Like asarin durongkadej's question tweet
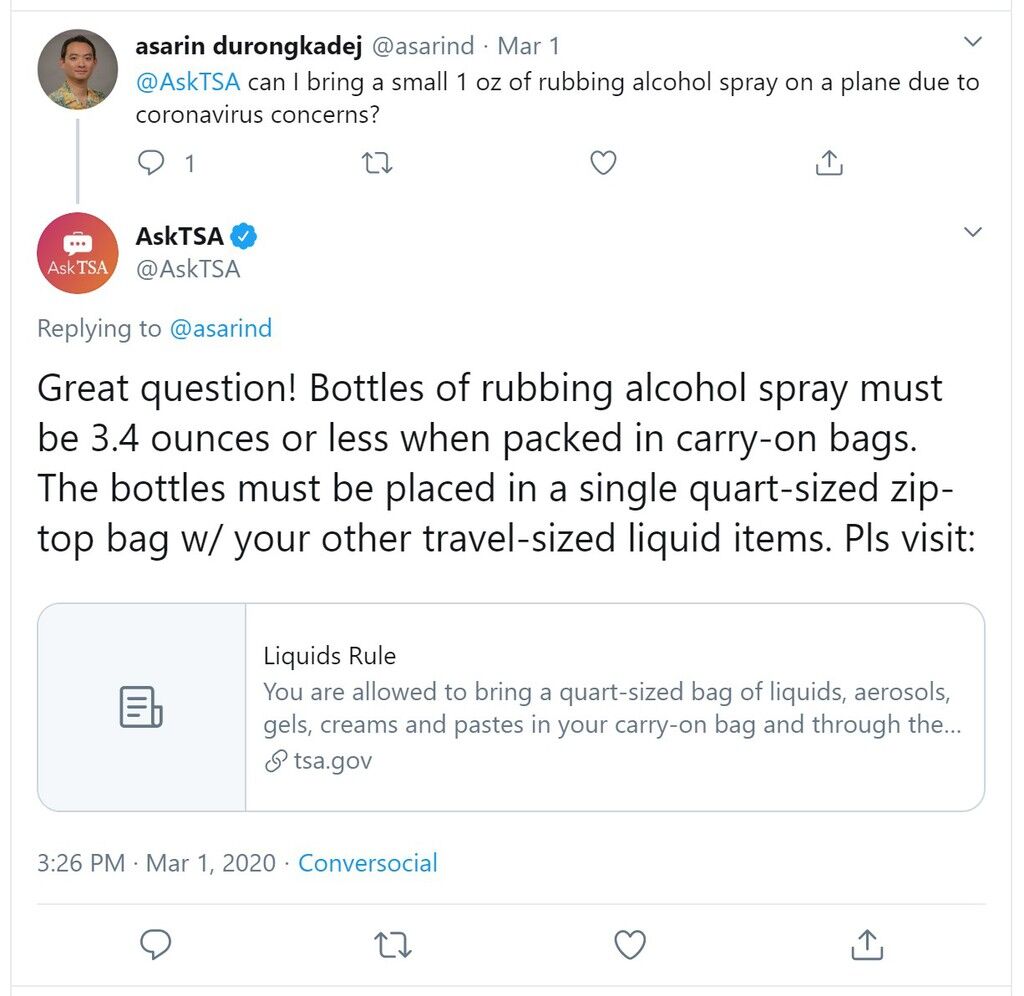Image resolution: width=1024 pixels, height=996 pixels. (x=603, y=163)
